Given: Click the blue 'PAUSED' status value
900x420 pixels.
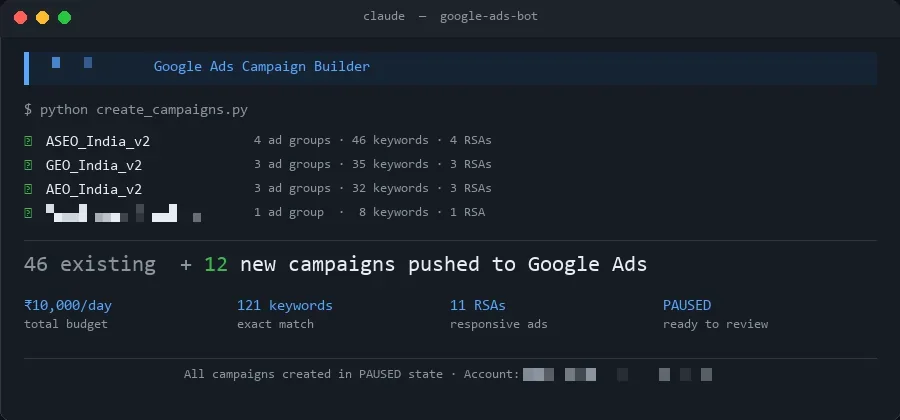Looking at the screenshot, I should coord(686,305).
